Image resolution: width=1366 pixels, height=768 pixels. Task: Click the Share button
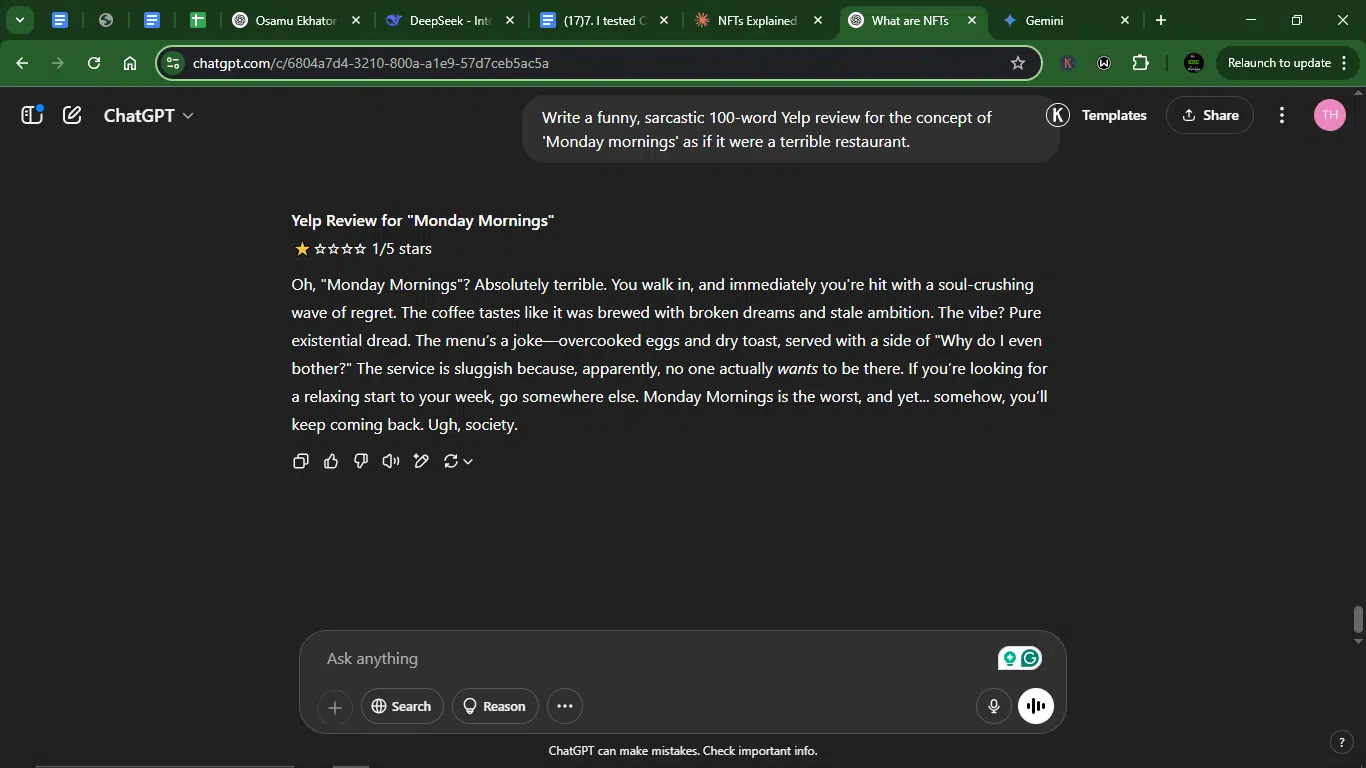(1210, 115)
